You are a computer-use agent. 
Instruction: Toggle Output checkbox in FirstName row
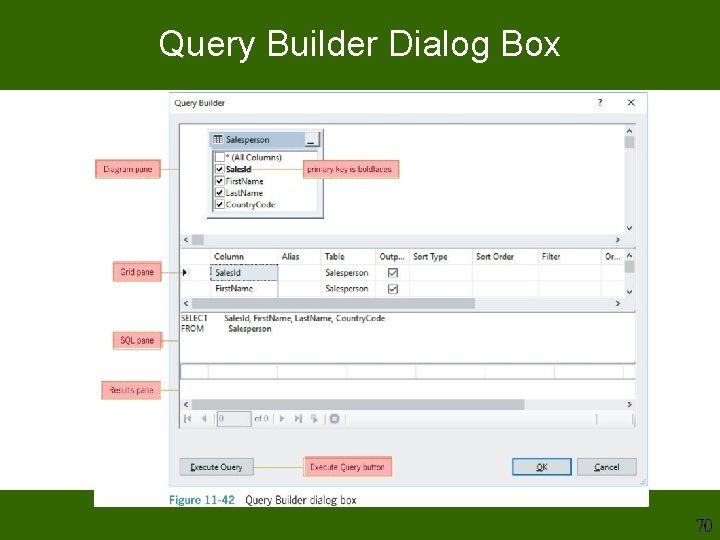point(393,289)
